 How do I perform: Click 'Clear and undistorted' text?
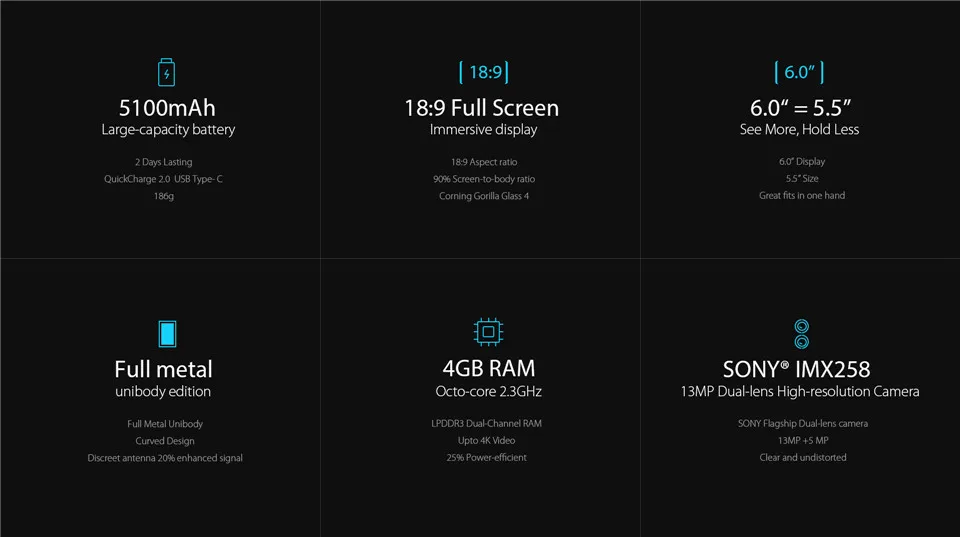pyautogui.click(x=803, y=457)
